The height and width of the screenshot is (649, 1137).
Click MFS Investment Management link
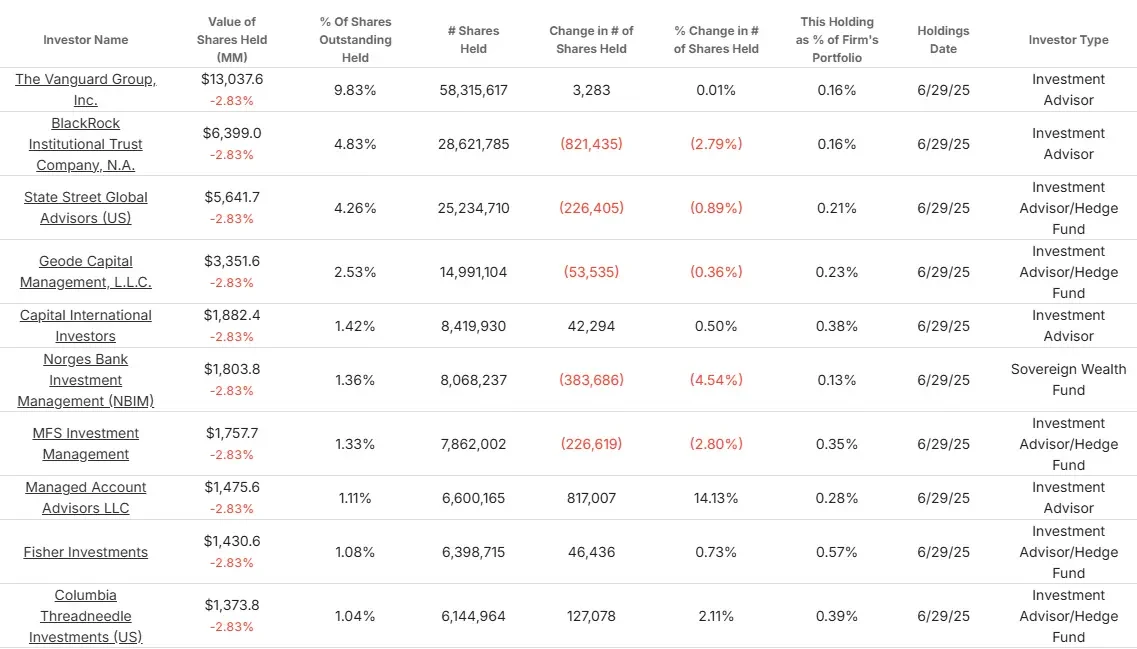click(x=86, y=443)
